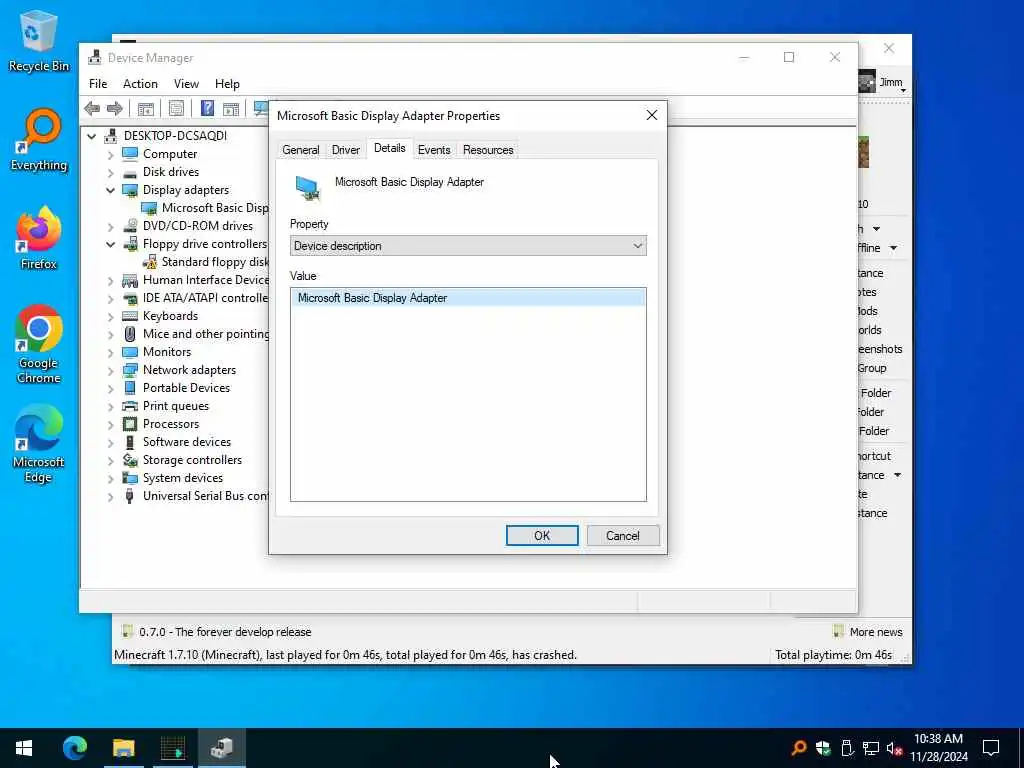Open the File menu in Device Manager
Image resolution: width=1024 pixels, height=768 pixels.
point(98,84)
